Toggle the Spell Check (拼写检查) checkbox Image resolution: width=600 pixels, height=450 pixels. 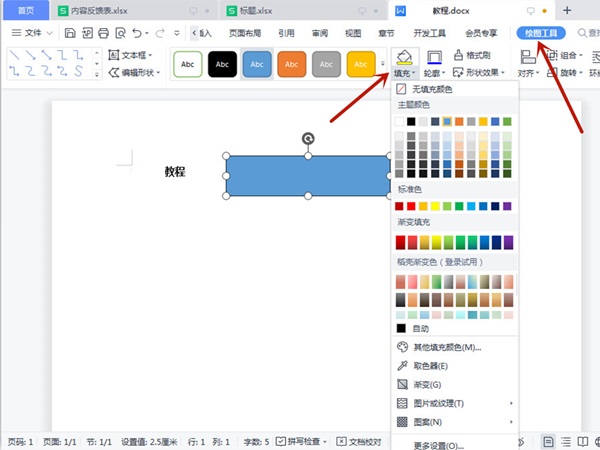(281, 441)
